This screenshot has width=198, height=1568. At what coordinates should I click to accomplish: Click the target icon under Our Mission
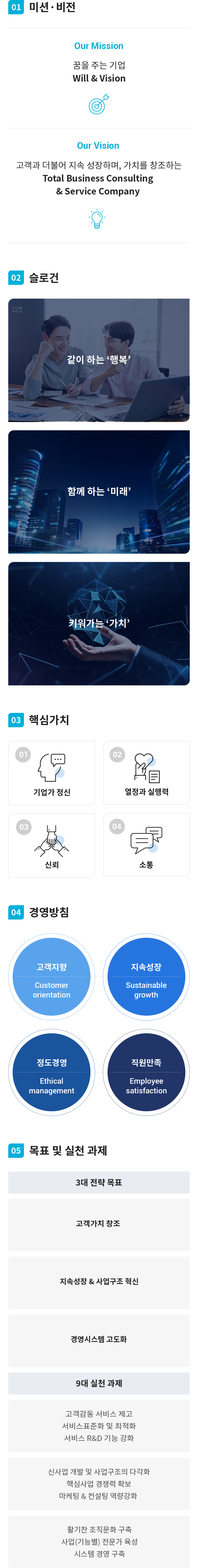99,104
